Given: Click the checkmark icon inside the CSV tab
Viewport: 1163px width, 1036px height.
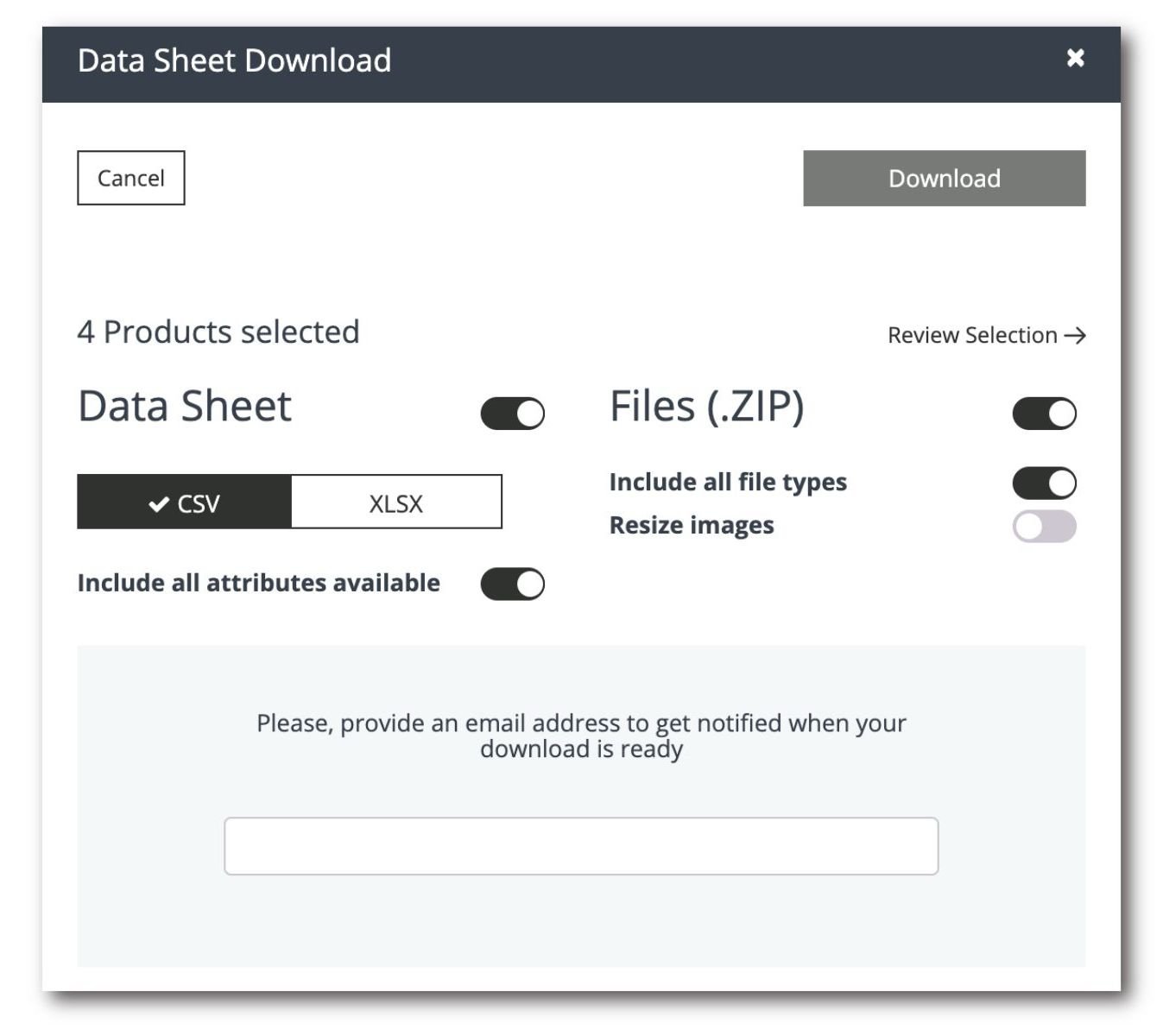Looking at the screenshot, I should click(x=158, y=502).
